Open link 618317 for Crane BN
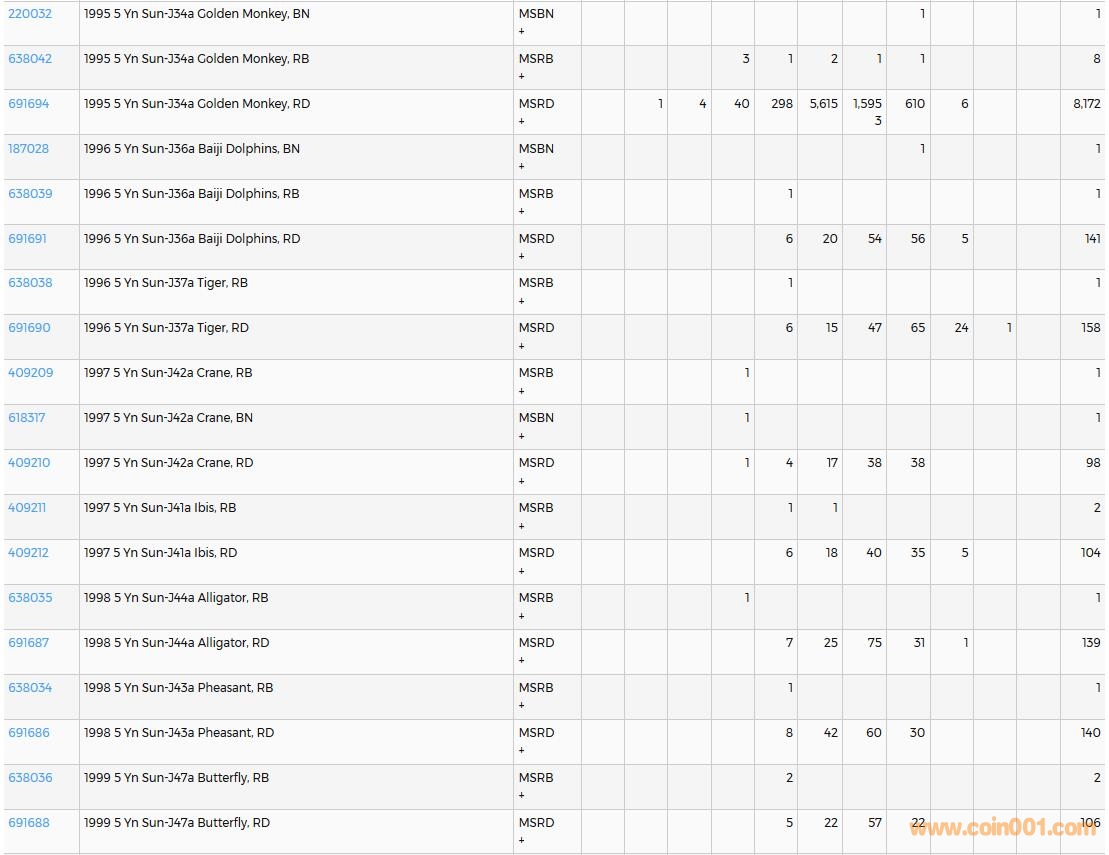The height and width of the screenshot is (855, 1109). click(x=27, y=418)
